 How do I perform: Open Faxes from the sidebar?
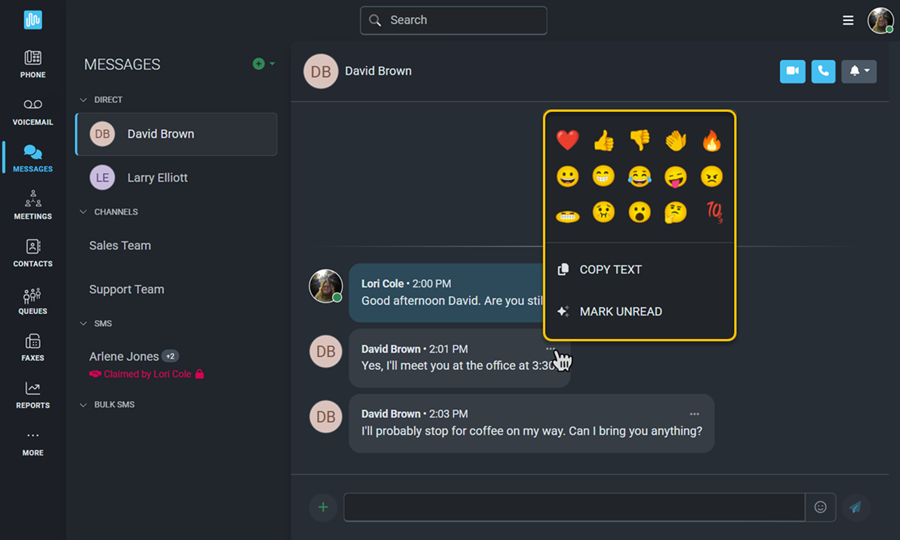[x=33, y=347]
